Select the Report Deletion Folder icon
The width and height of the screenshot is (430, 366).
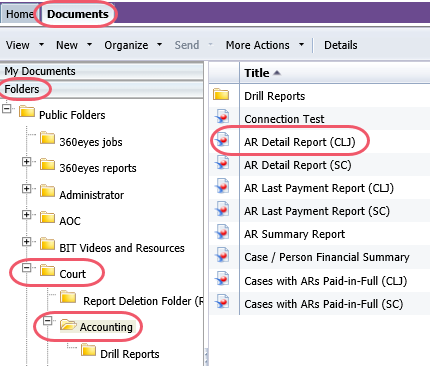click(x=68, y=297)
